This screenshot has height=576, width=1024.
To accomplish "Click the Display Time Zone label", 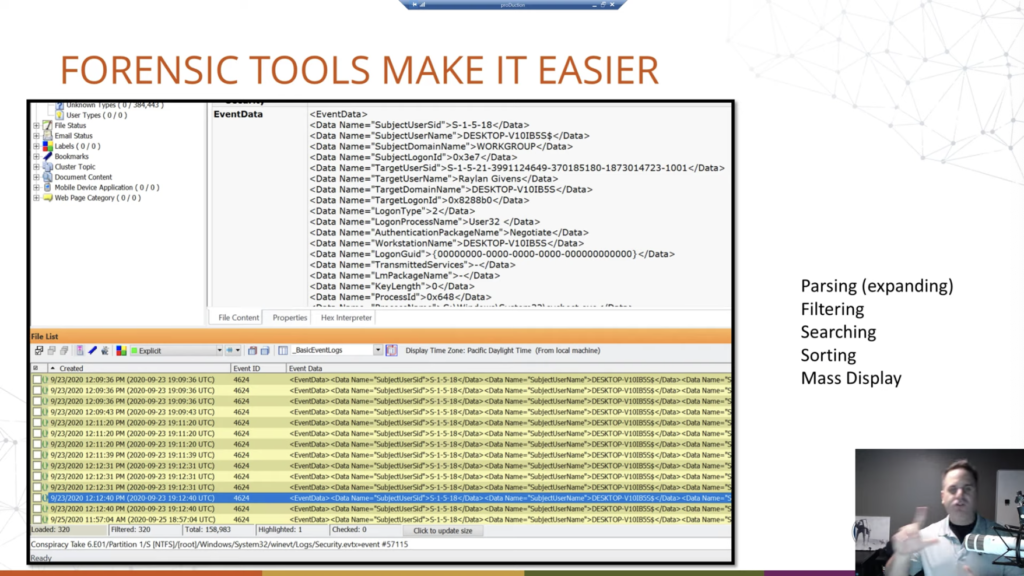I will 503,351.
